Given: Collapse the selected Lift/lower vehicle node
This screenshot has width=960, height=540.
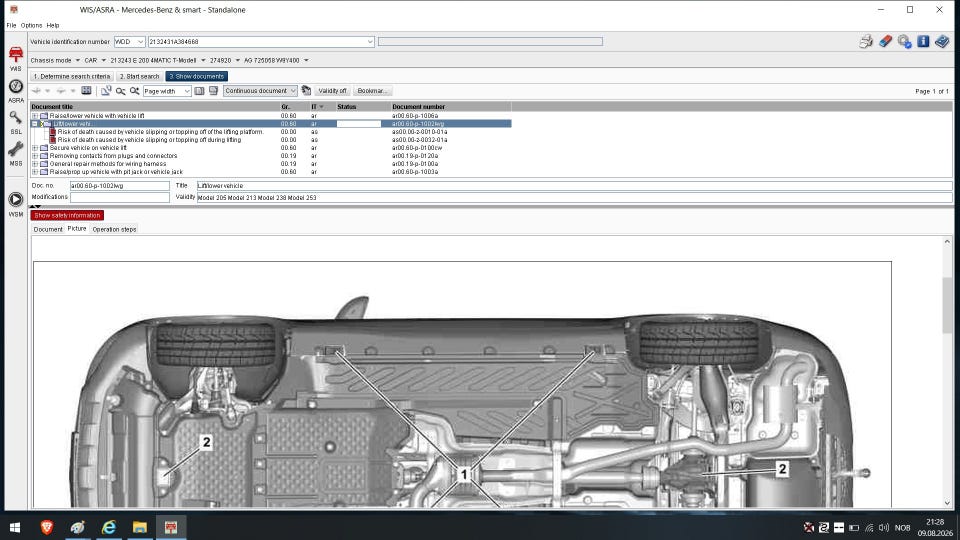Looking at the screenshot, I should point(35,124).
